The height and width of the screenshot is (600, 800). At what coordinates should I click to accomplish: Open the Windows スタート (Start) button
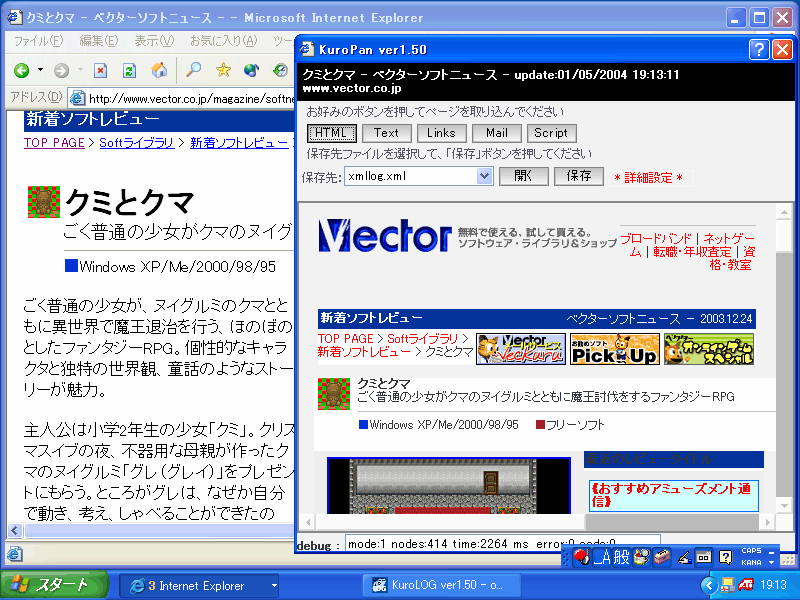click(54, 585)
